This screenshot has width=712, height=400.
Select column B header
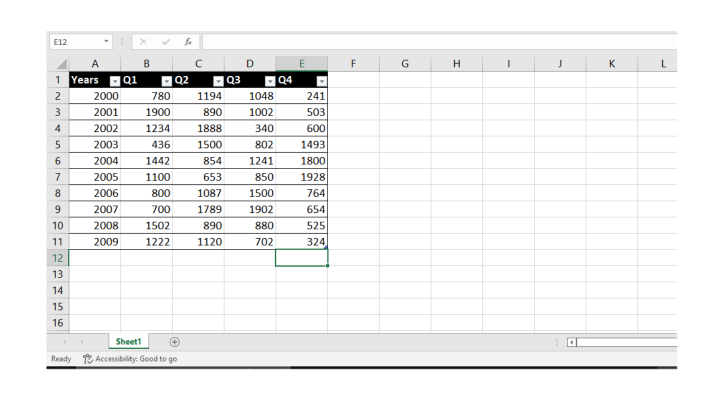[147, 64]
